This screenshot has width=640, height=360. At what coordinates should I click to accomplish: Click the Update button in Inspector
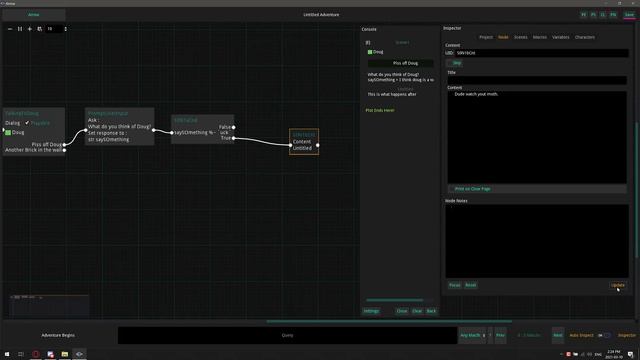[x=618, y=285]
